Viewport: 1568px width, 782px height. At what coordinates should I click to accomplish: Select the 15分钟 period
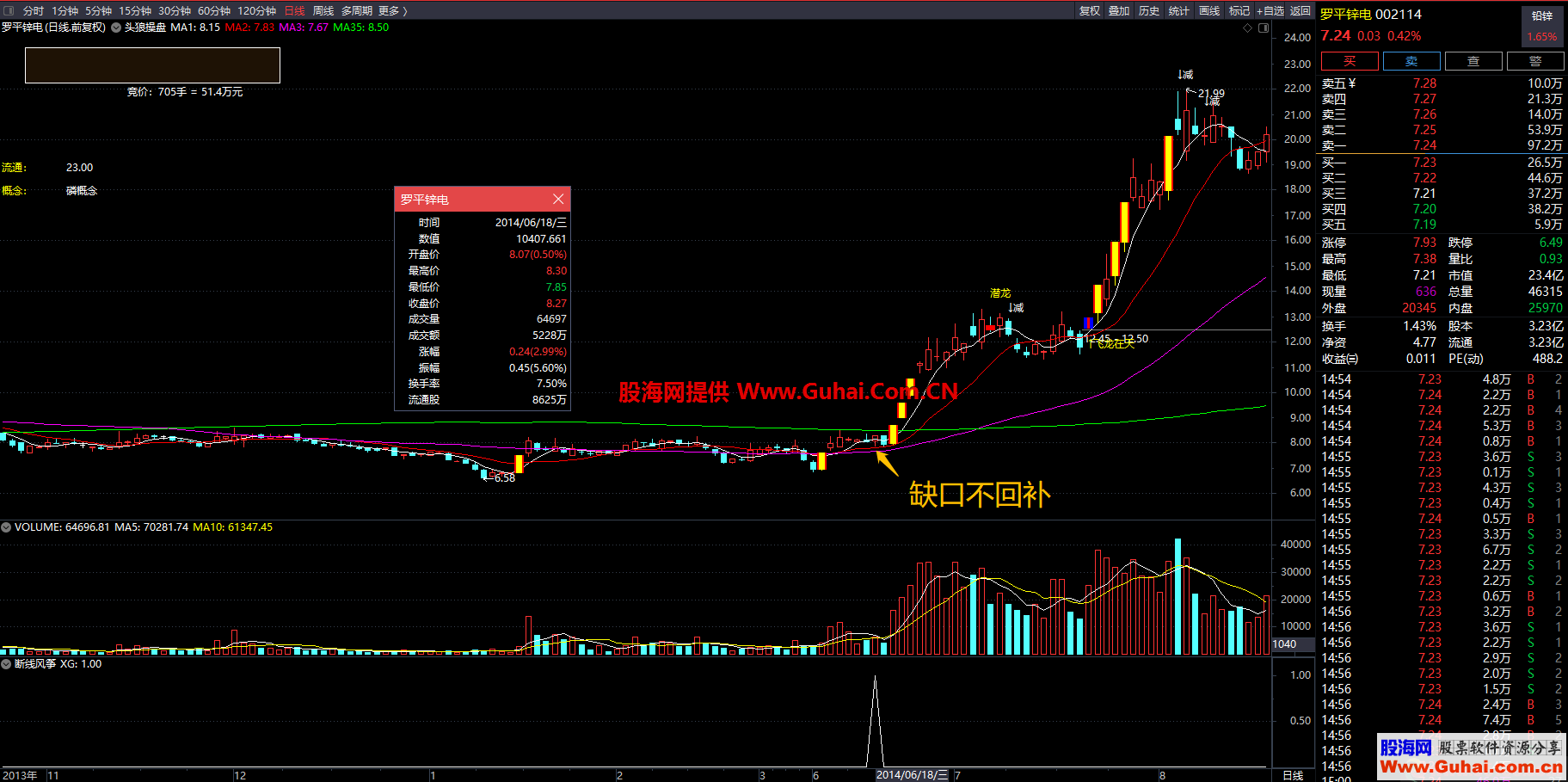tap(135, 11)
